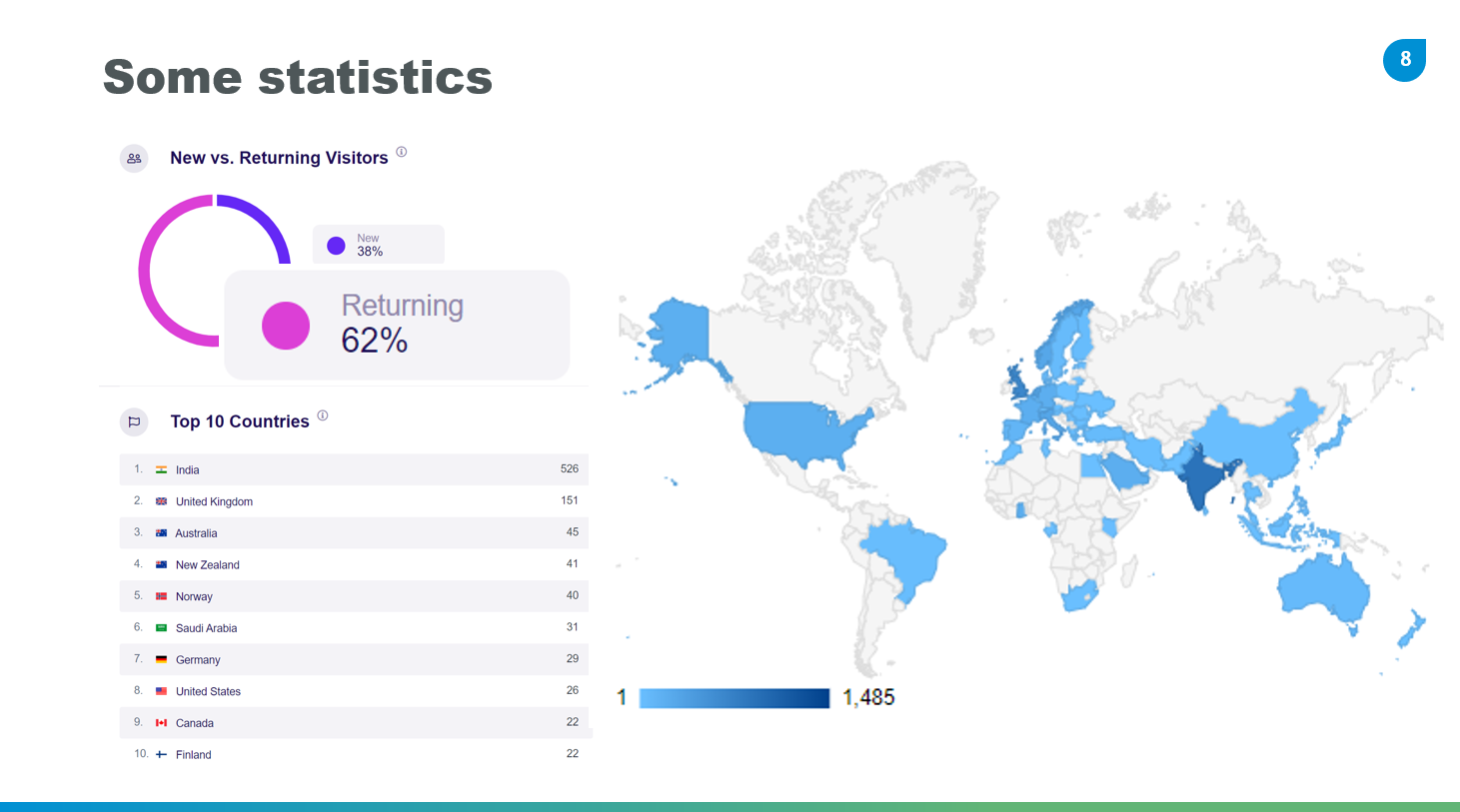Viewport: 1460px width, 812px height.
Task: Click the visitors icon beside New vs. Returning Visitors
Action: (134, 158)
